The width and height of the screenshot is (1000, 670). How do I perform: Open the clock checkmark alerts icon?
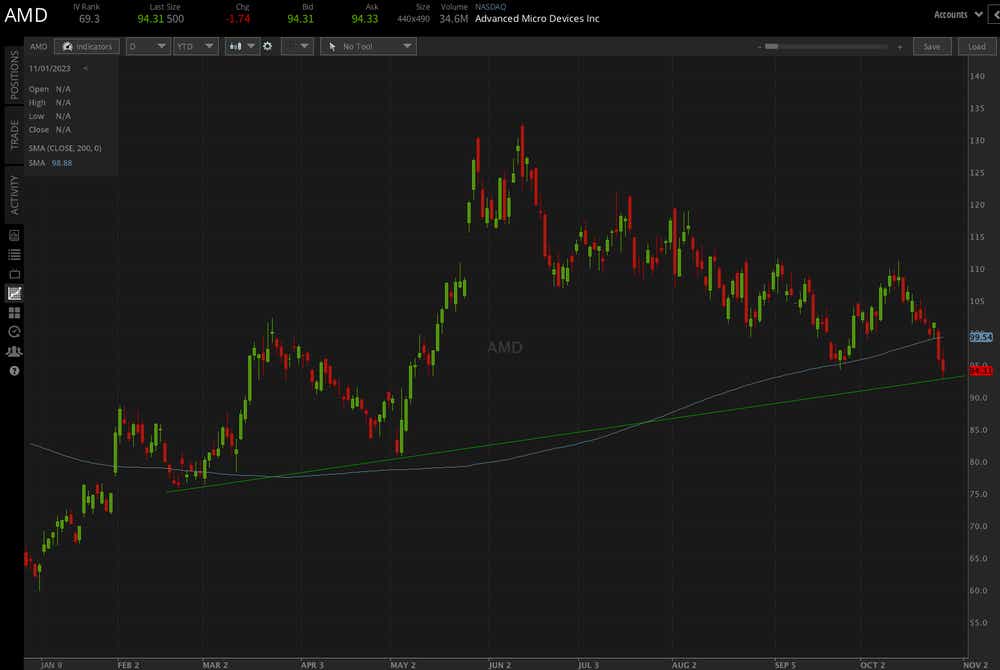tap(14, 332)
